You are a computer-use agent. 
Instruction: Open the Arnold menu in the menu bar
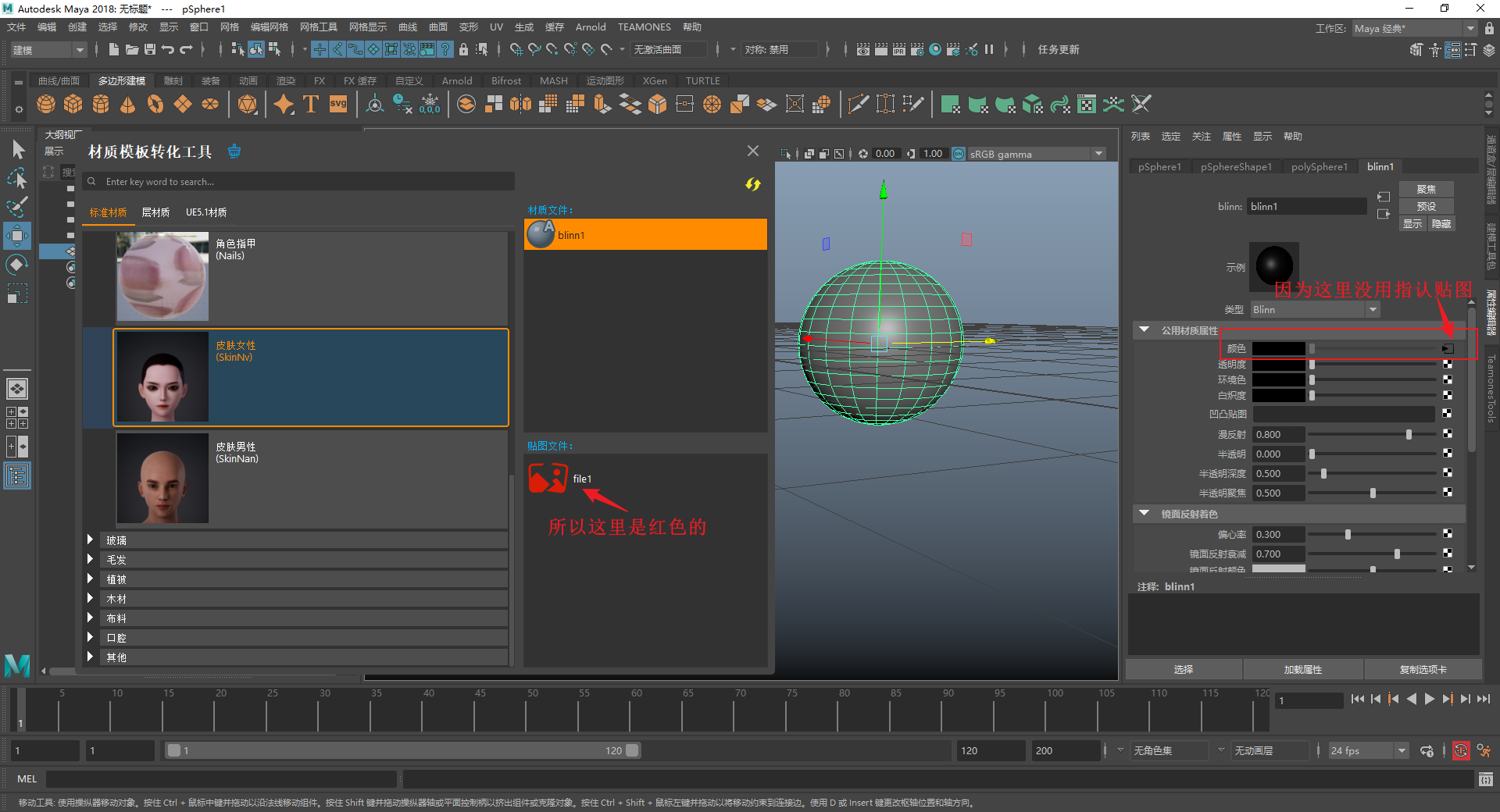pyautogui.click(x=590, y=27)
